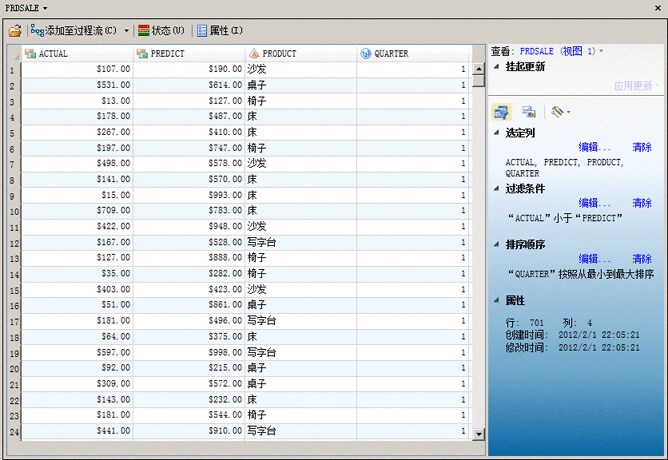668x460 pixels.
Task: Click the scrollbar up arrow
Action: pyautogui.click(x=479, y=69)
